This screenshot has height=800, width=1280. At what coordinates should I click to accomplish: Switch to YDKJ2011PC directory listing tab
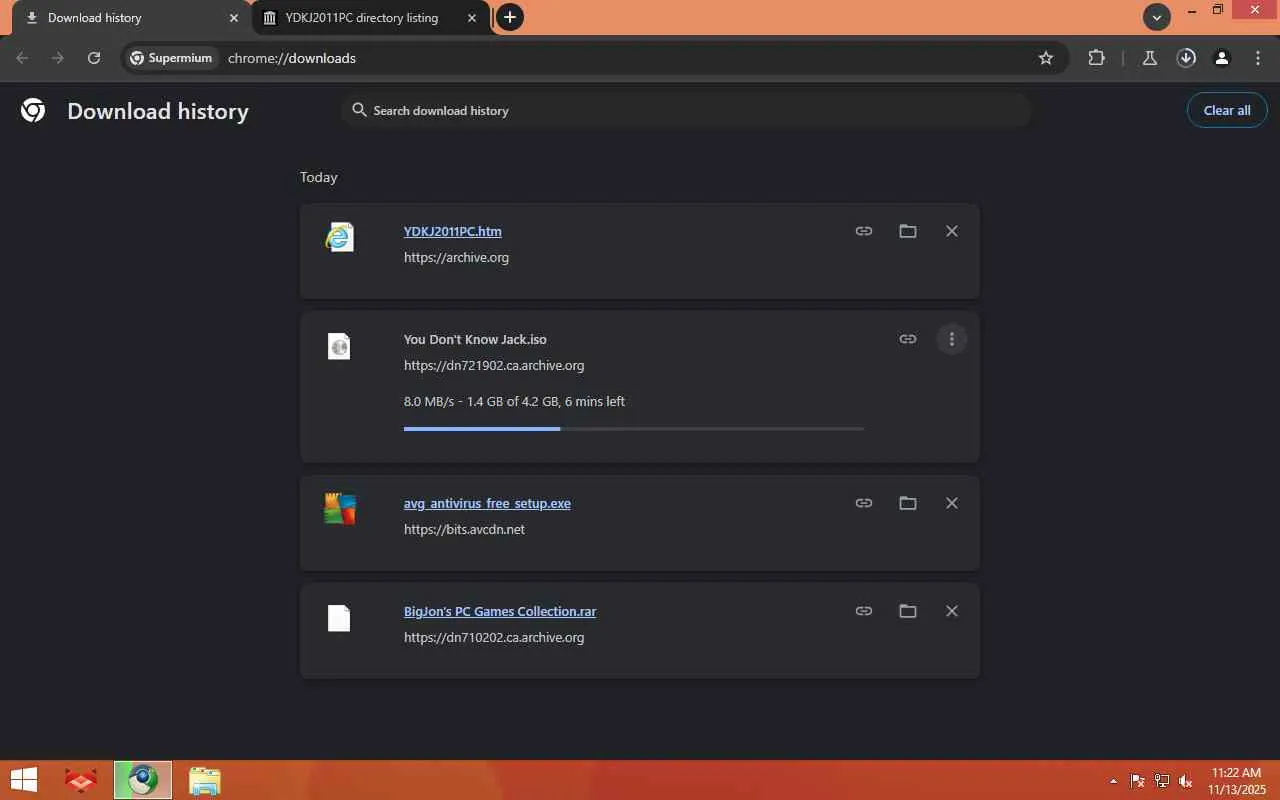(362, 18)
